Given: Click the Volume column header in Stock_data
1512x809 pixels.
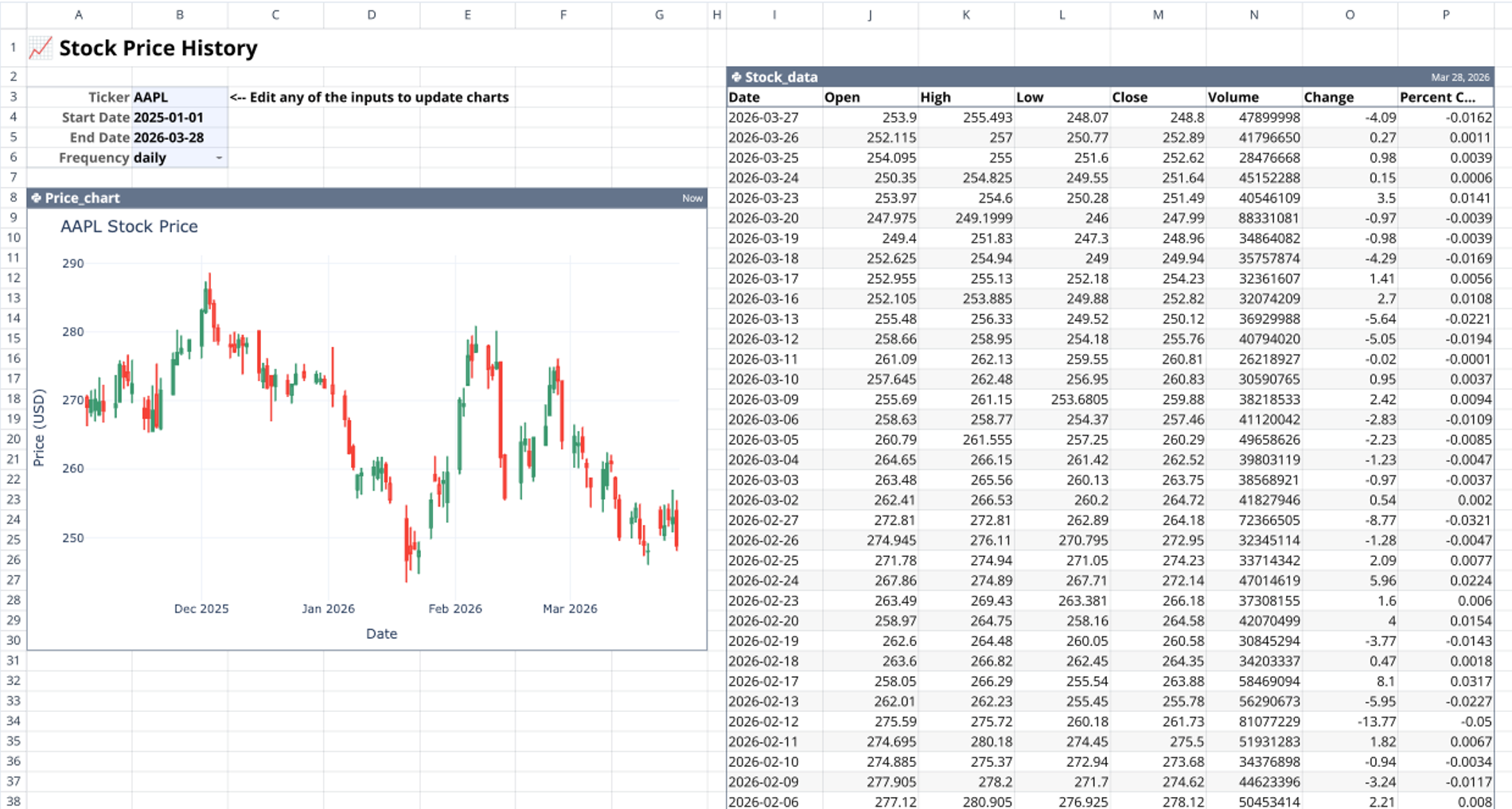Looking at the screenshot, I should point(1254,97).
